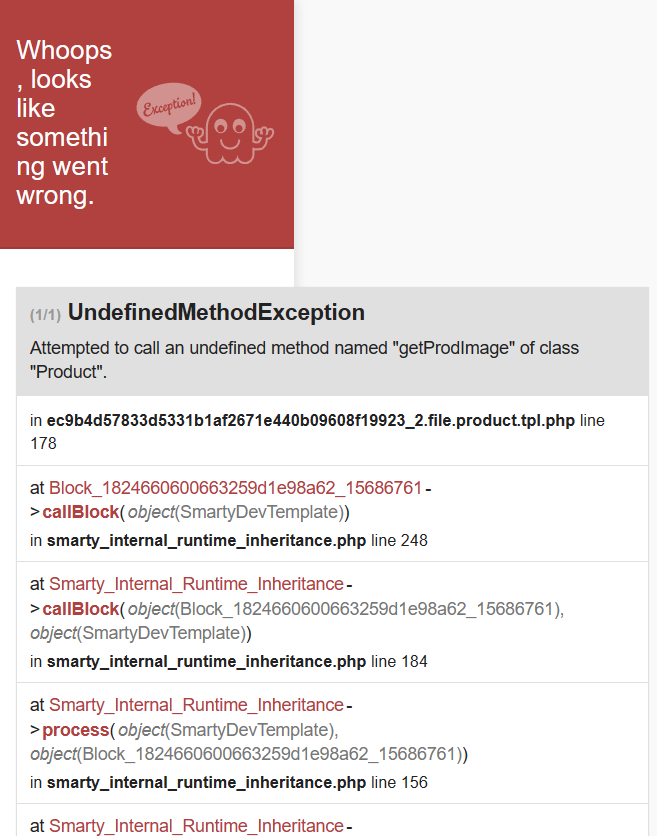Click the Whoops something went wrong heading
Viewport: 657px width, 836px height.
point(64,122)
